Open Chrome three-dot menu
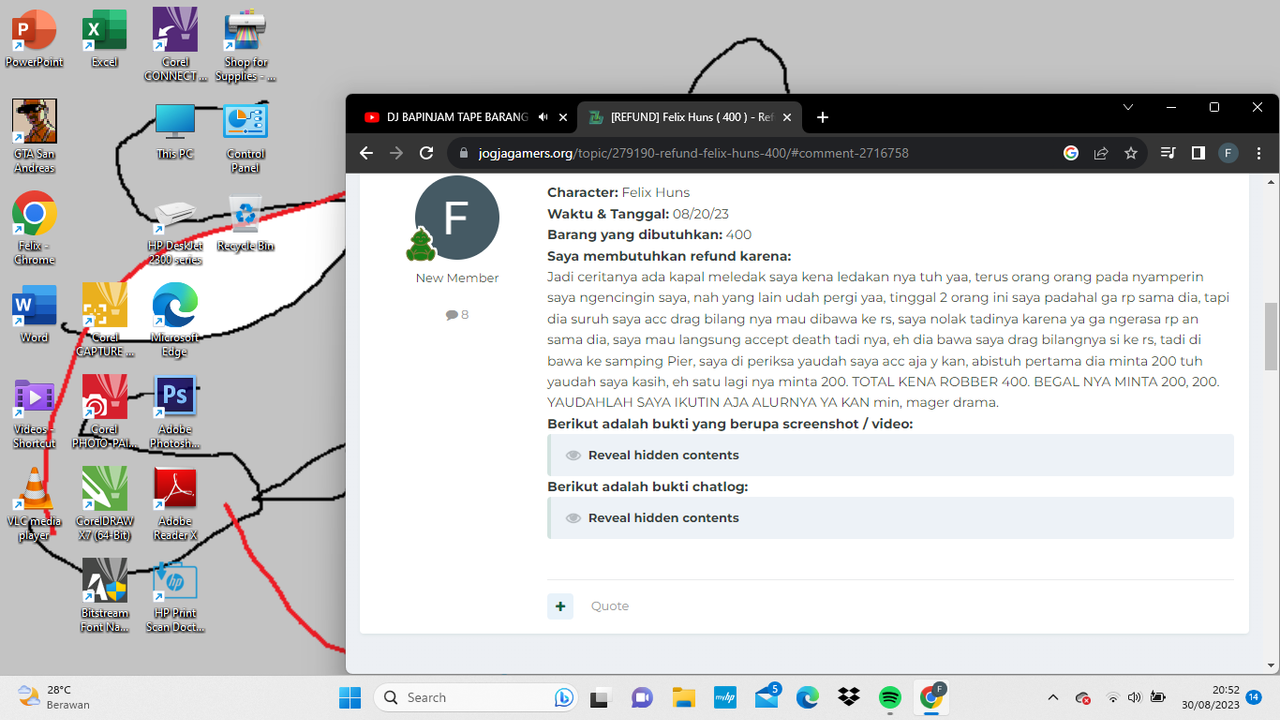 [x=1258, y=153]
